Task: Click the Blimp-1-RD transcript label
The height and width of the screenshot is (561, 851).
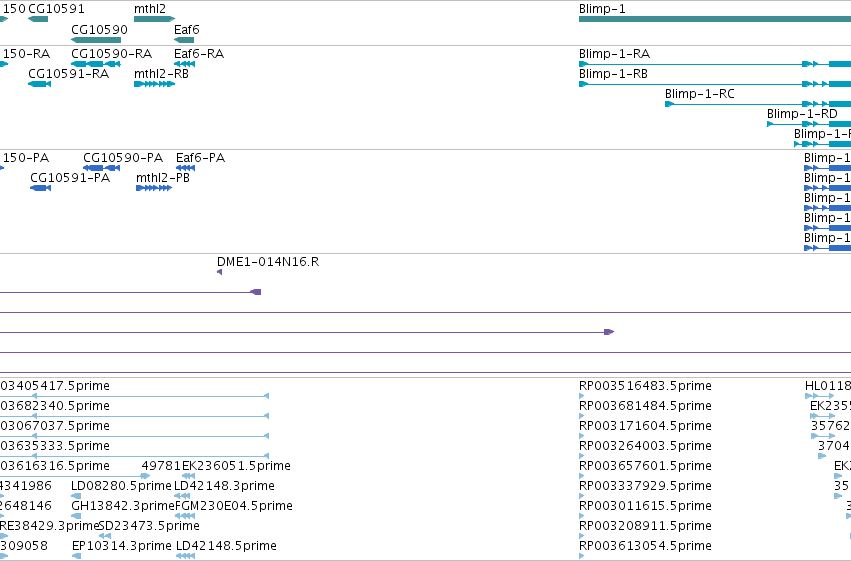Action: coord(802,114)
